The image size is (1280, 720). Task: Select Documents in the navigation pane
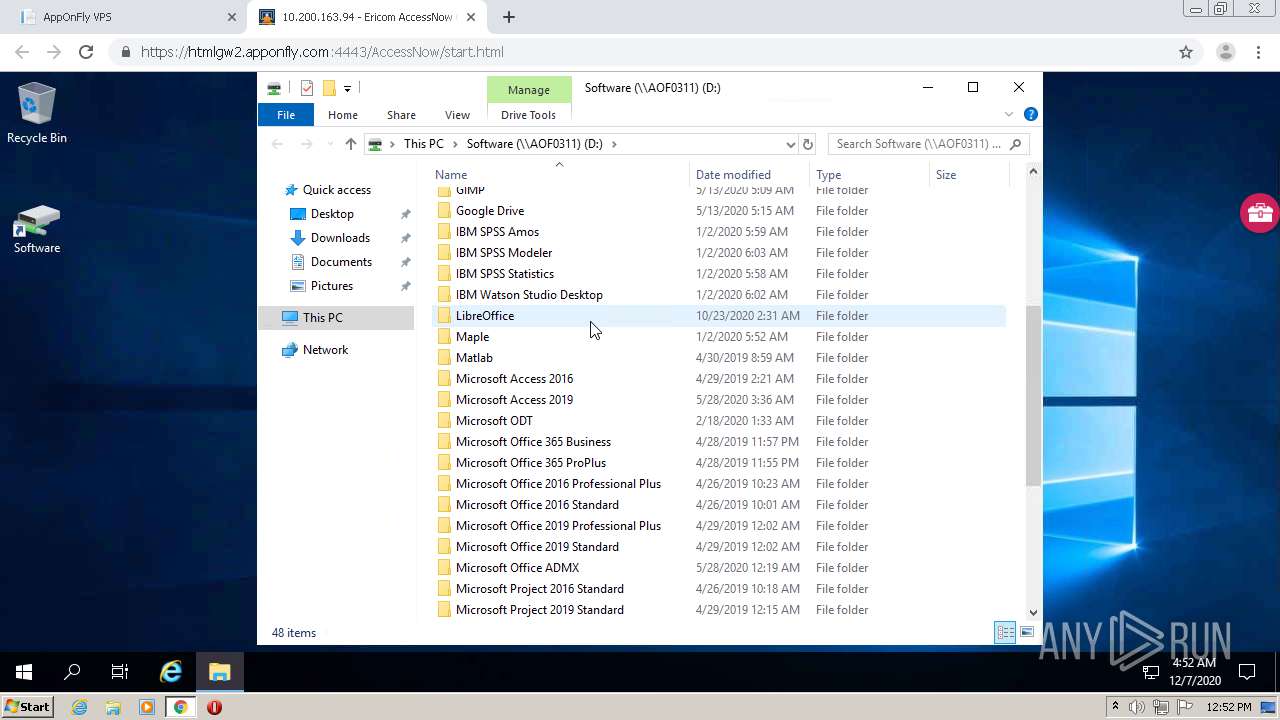click(341, 262)
